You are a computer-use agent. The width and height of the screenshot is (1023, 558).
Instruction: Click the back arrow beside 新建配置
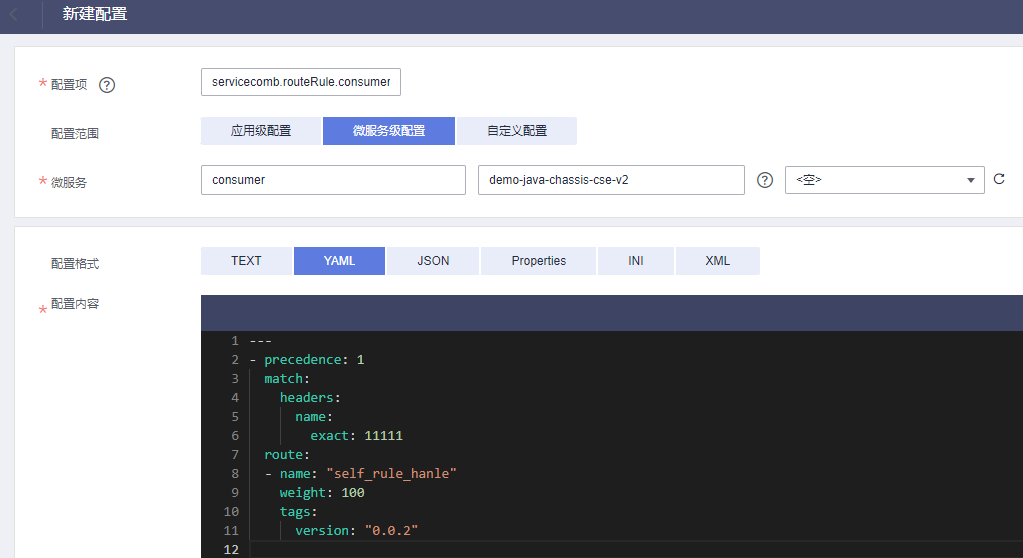[14, 15]
